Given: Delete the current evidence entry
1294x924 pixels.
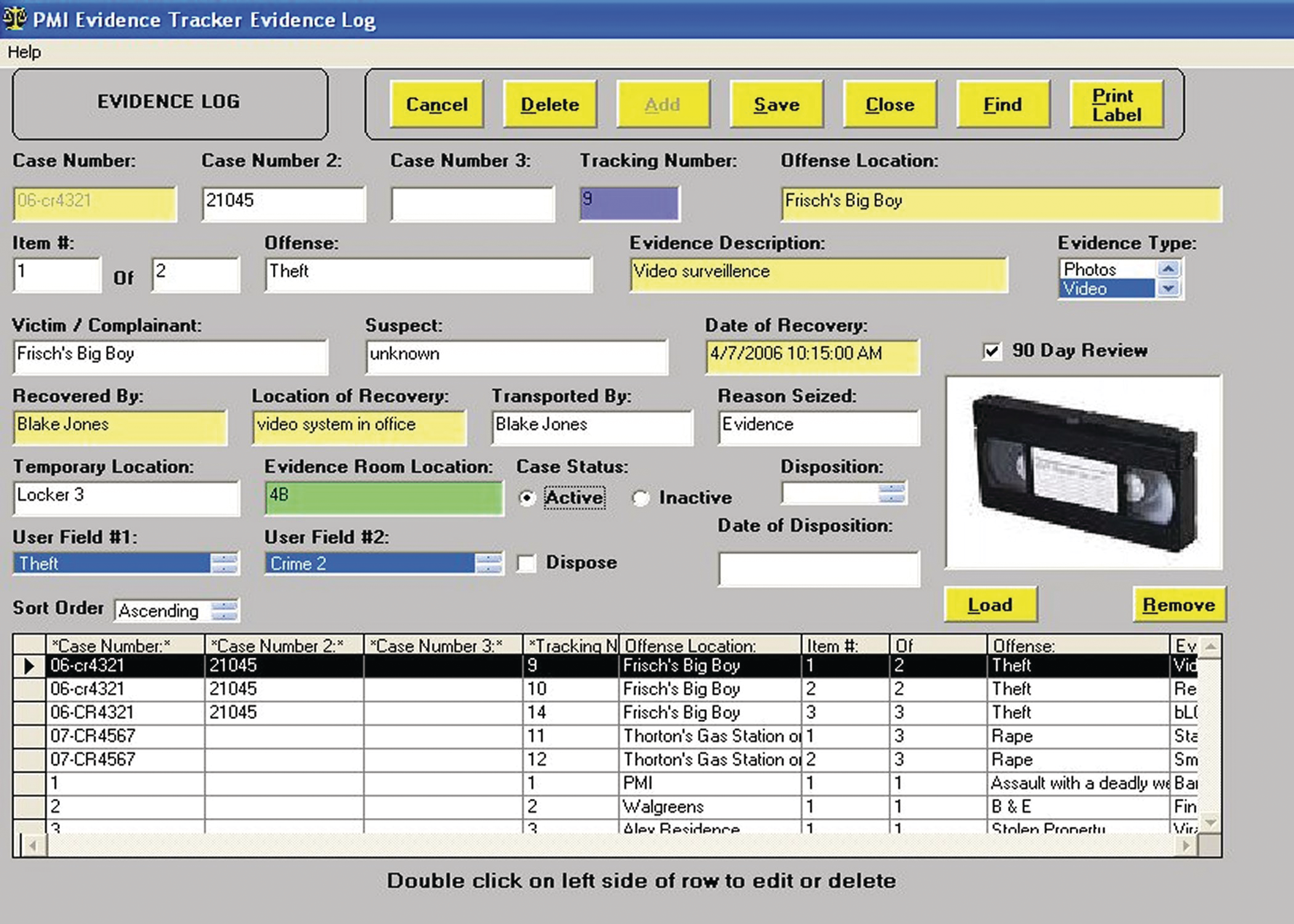Looking at the screenshot, I should 549,103.
